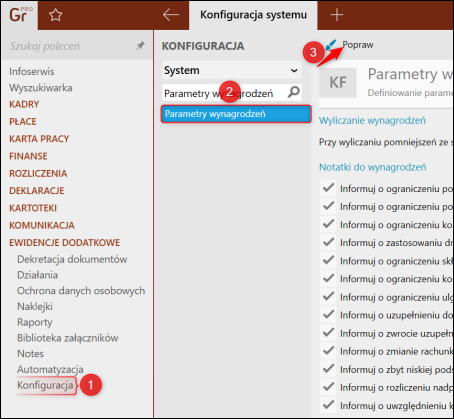Collapse the EWIDENCJE DODATKOWE section
454x419 pixels.
click(65, 242)
